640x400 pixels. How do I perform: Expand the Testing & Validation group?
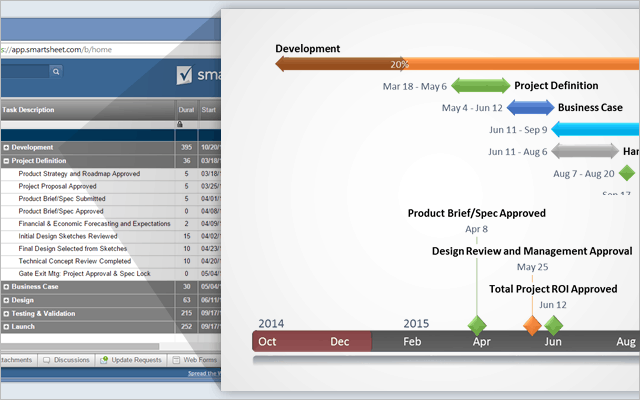6,313
